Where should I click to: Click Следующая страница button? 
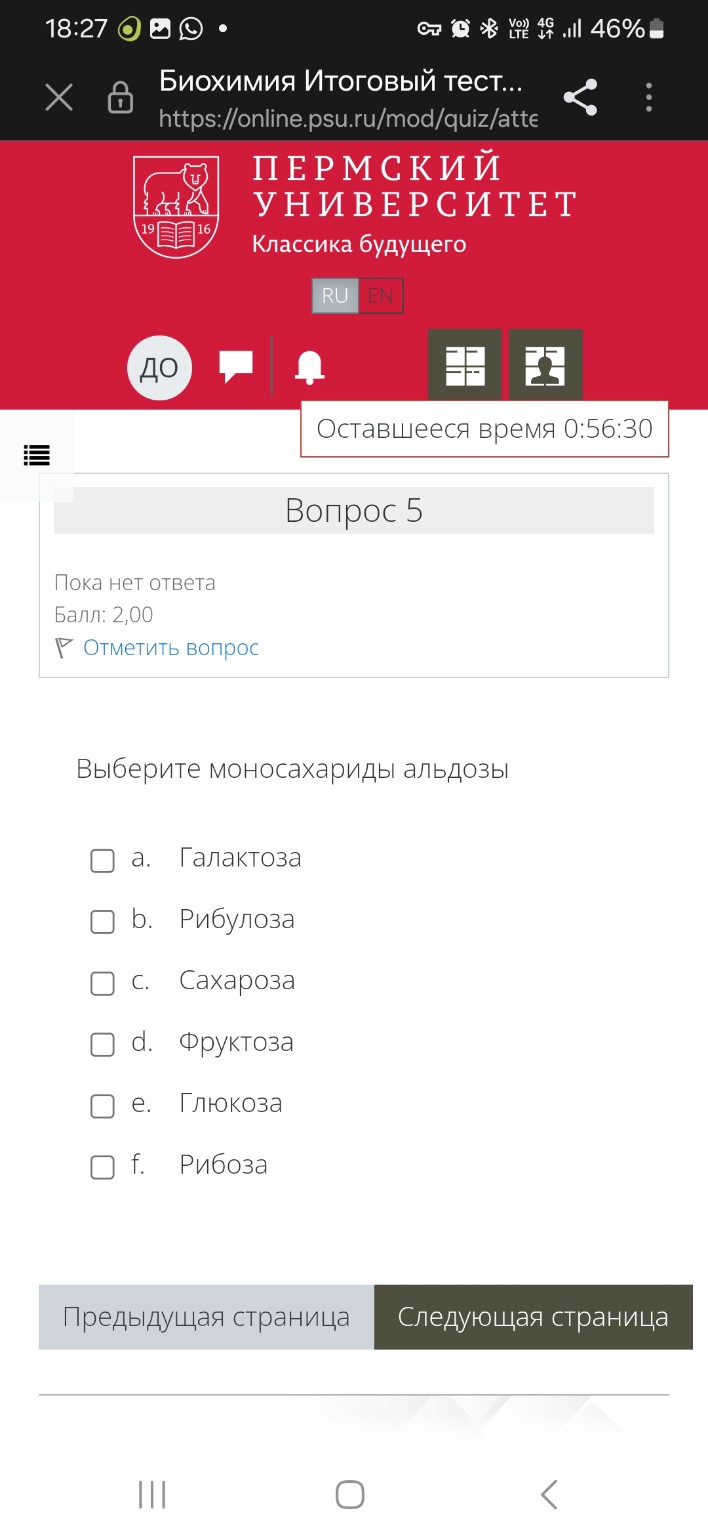(x=533, y=1317)
